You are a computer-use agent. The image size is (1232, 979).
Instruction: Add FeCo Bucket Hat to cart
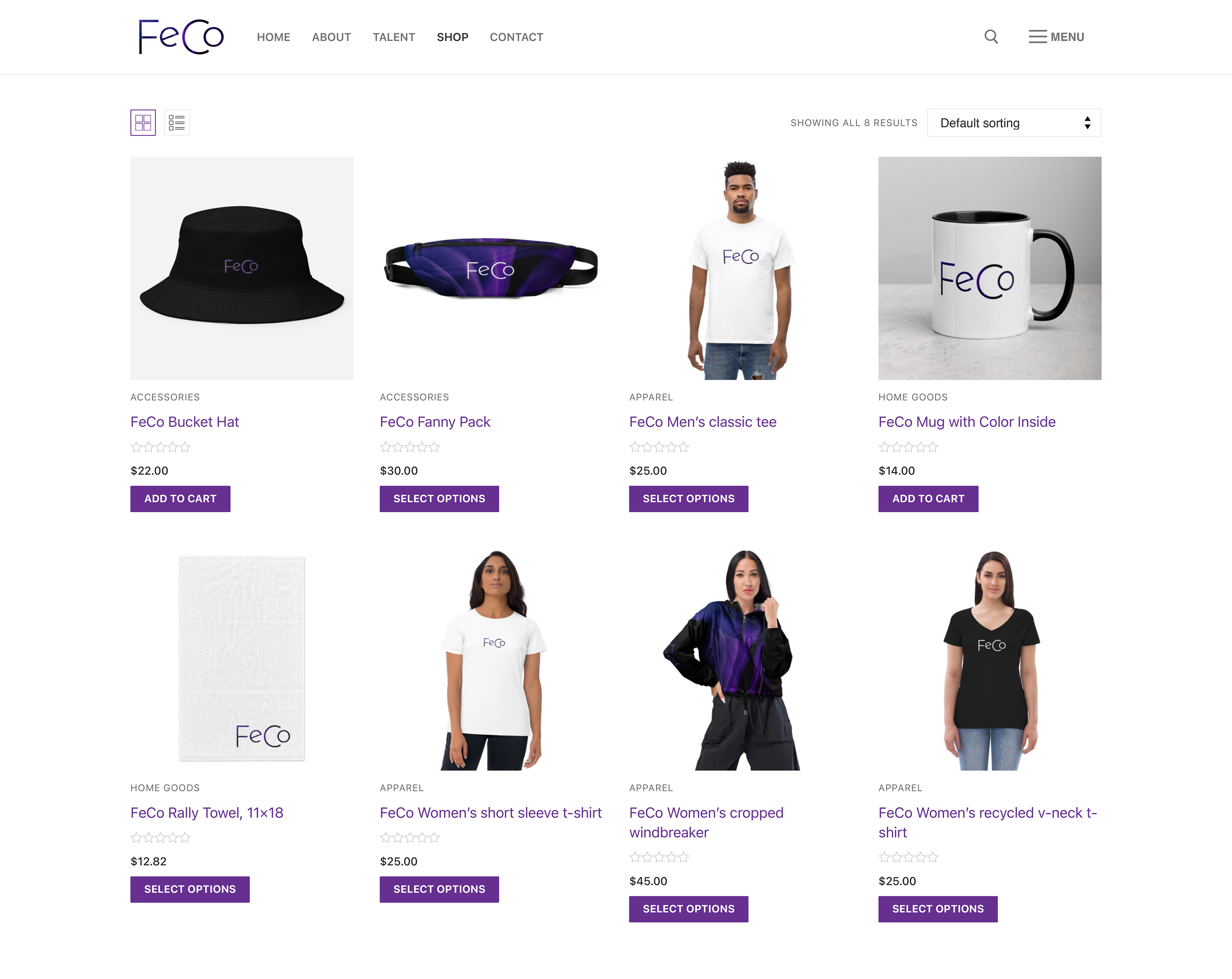point(181,499)
